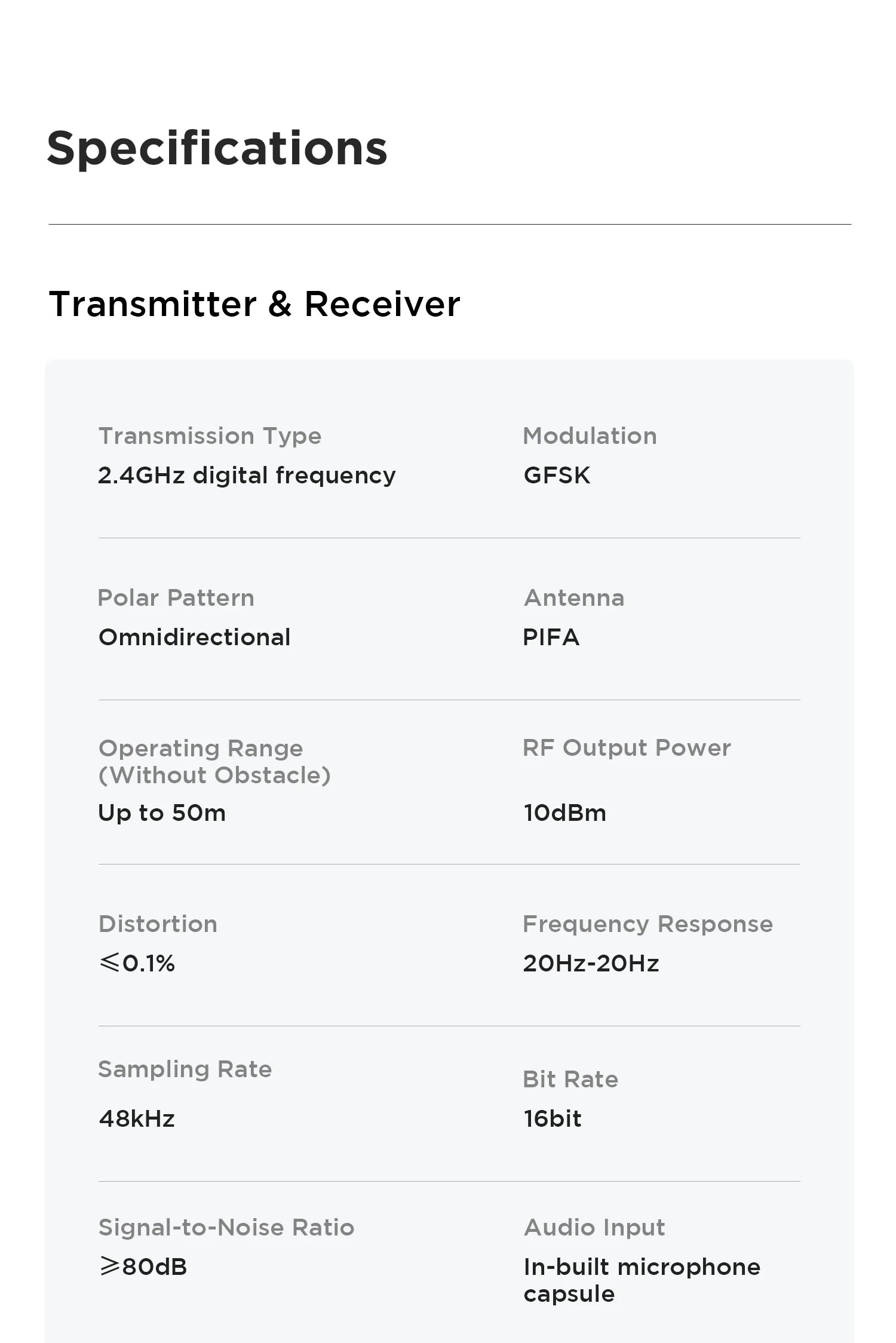Click the Transmitter & Receiver section title
Image resolution: width=896 pixels, height=1343 pixels.
pyautogui.click(x=254, y=304)
